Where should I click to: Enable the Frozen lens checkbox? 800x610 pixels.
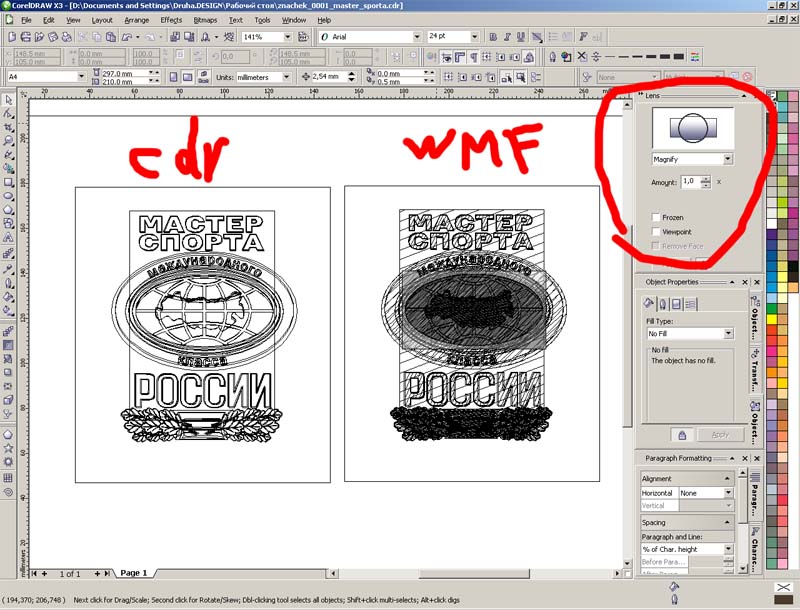(656, 217)
